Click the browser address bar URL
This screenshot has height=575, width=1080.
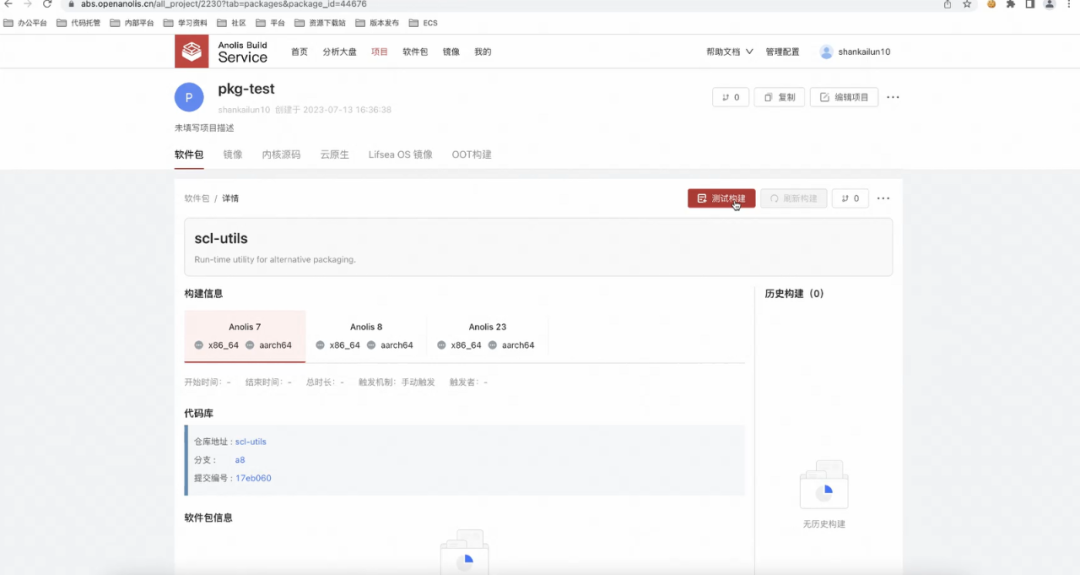[224, 4]
